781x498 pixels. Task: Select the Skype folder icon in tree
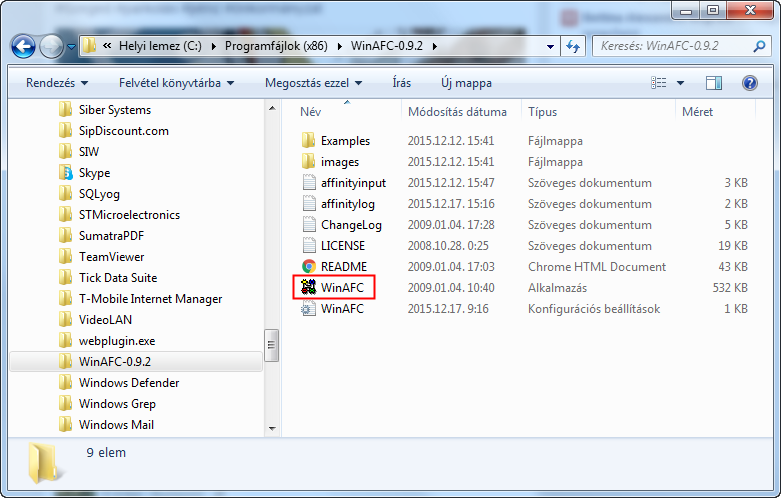pos(65,173)
